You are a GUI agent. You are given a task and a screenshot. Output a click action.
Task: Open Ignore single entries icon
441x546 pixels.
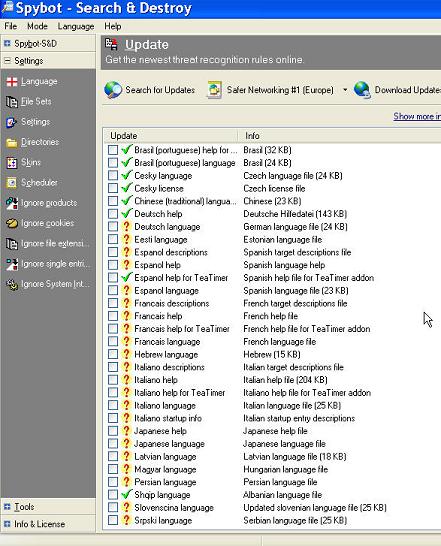pyautogui.click(x=12, y=264)
